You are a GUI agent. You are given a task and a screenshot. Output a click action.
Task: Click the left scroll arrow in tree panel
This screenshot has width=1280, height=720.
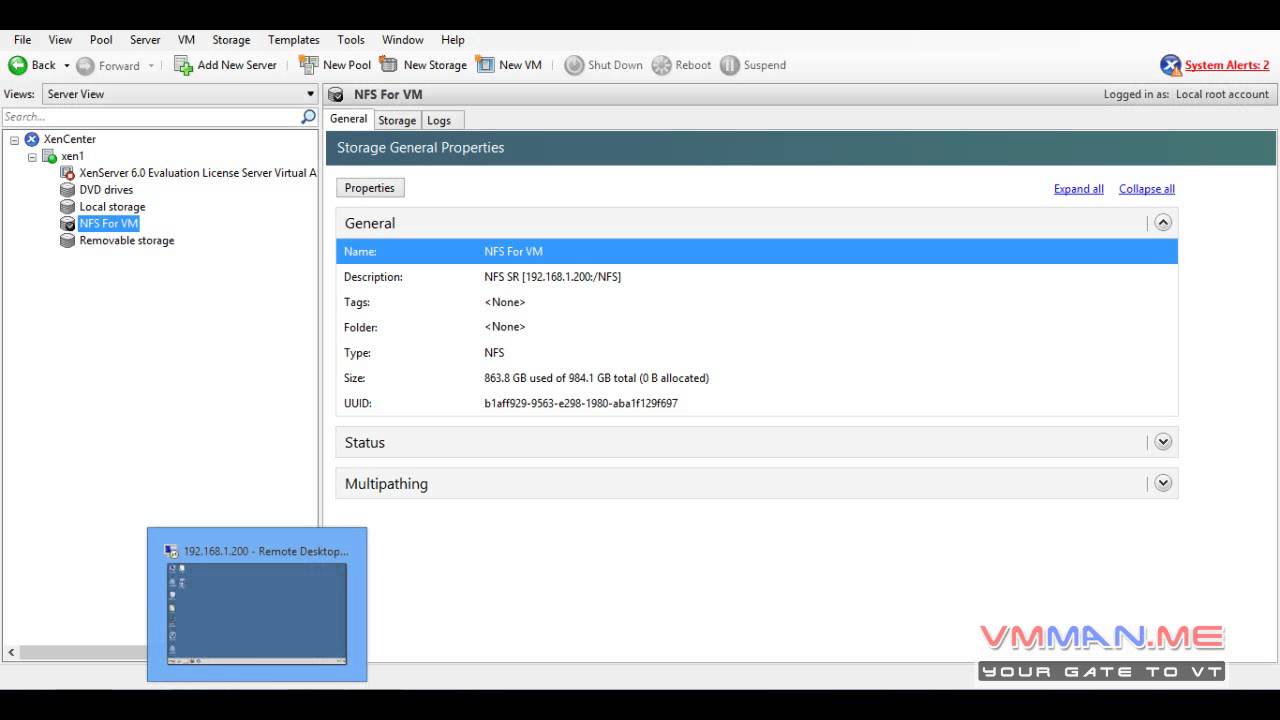(11, 652)
